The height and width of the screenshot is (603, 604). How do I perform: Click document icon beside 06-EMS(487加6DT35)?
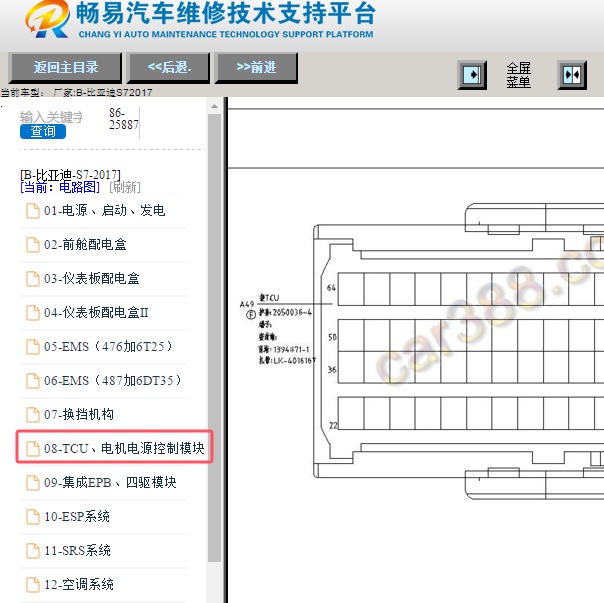(33, 381)
